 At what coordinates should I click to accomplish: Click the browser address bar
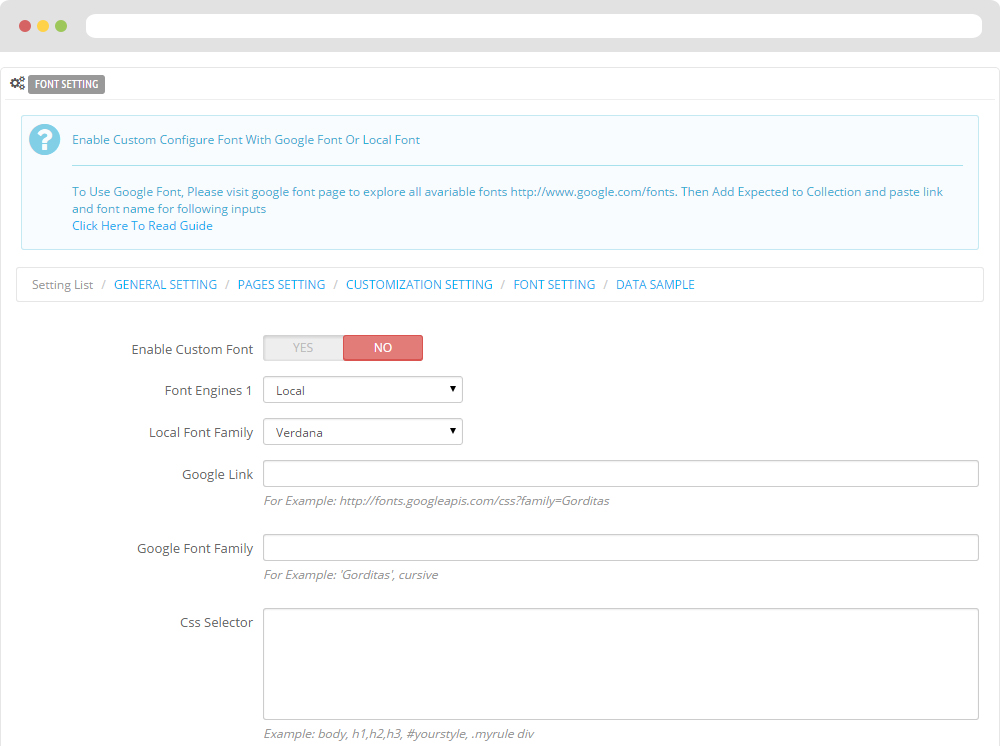coord(534,26)
